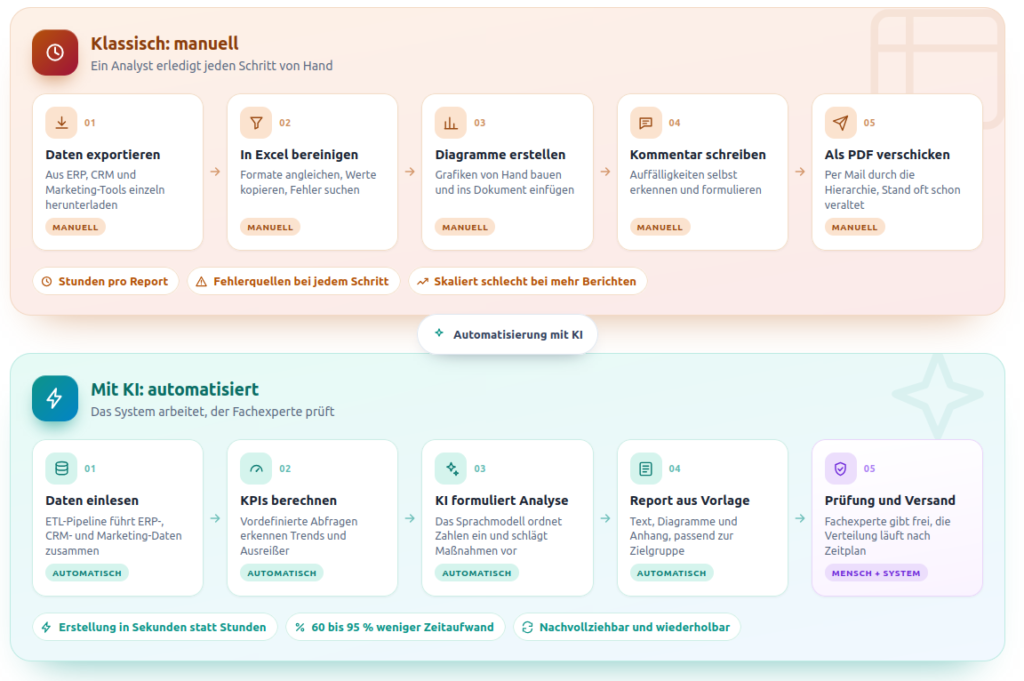1024x681 pixels.
Task: Click the MANUELL badge on 'Daten exportieren' card
Action: pyautogui.click(x=75, y=227)
